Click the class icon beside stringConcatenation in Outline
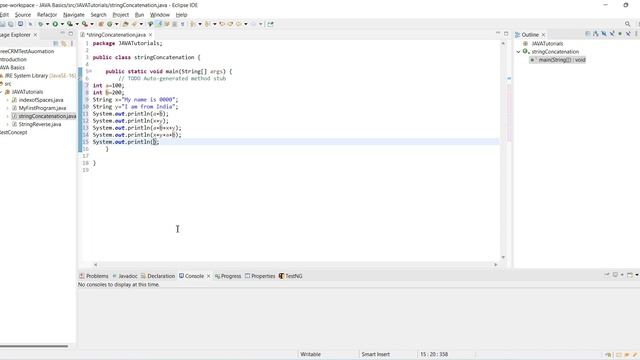Screen dimensions: 640x360 coord(526,51)
